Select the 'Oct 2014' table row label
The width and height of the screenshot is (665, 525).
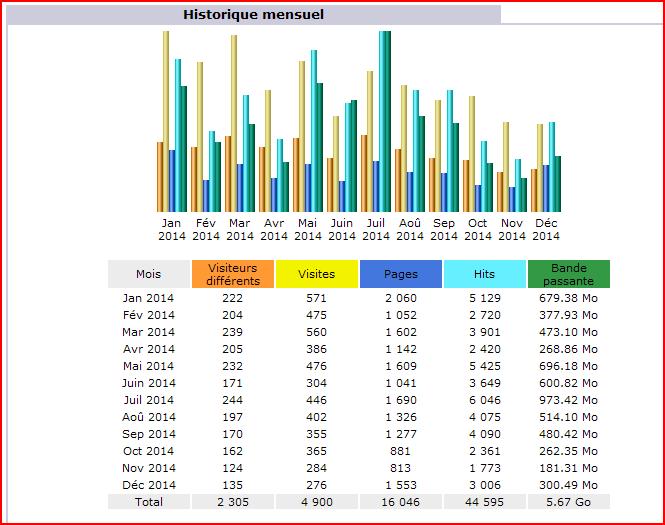pyautogui.click(x=148, y=451)
